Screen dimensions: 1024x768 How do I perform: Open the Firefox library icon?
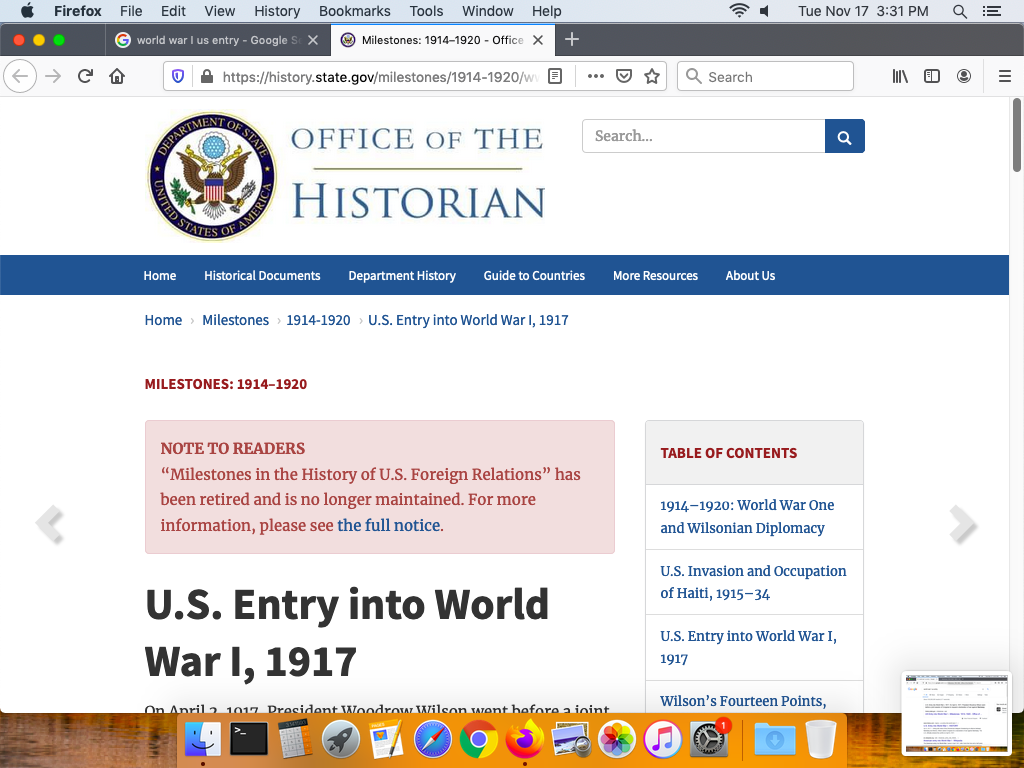pos(900,77)
